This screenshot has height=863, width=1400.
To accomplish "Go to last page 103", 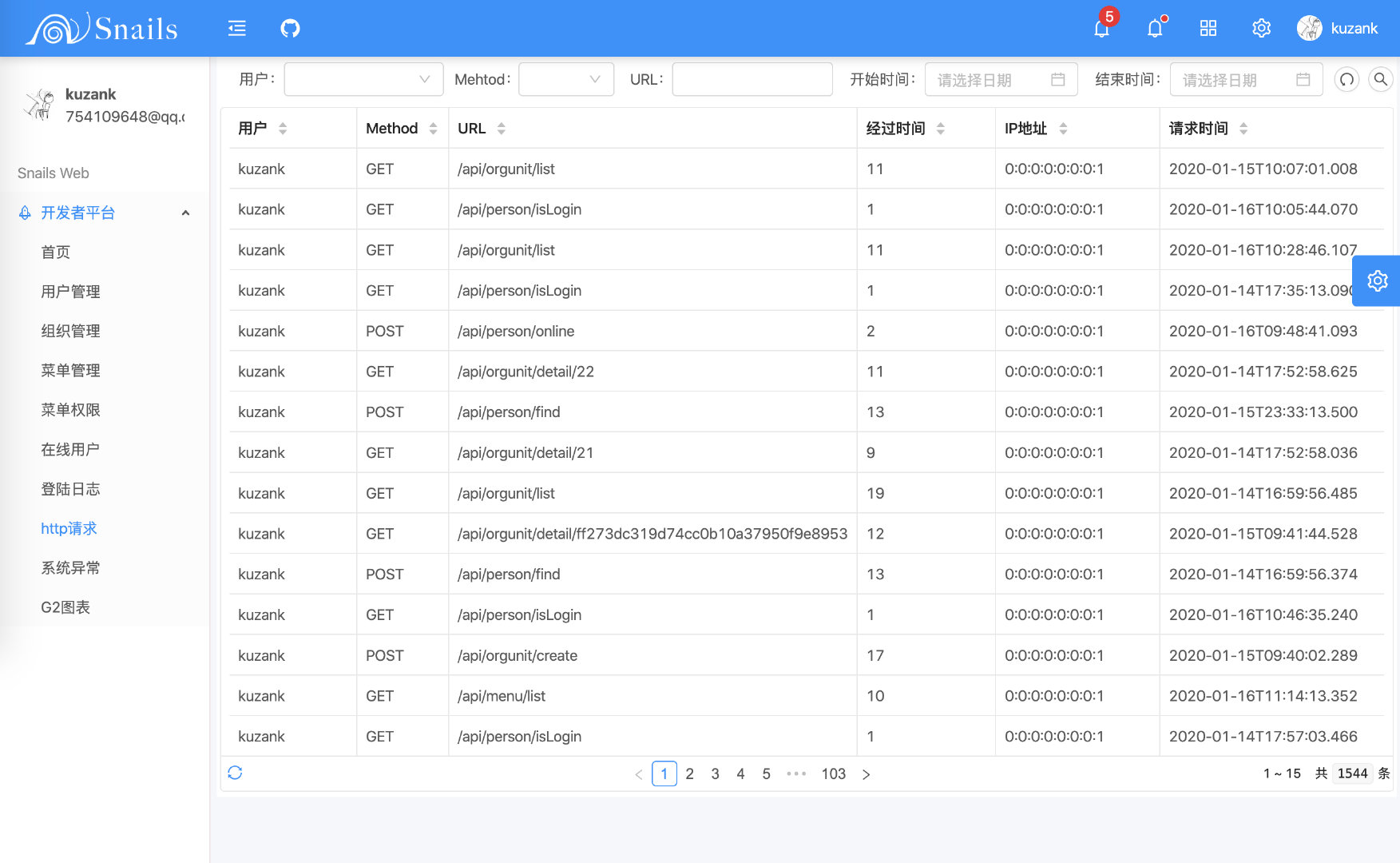I will click(834, 774).
